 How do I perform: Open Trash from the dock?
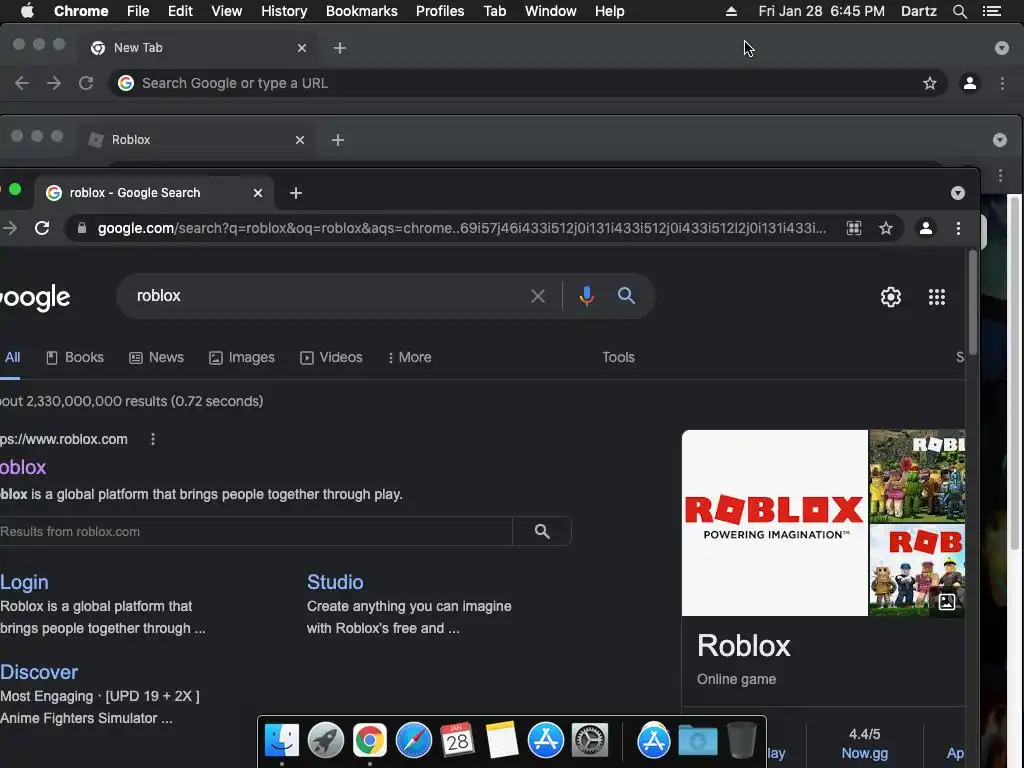tap(741, 741)
